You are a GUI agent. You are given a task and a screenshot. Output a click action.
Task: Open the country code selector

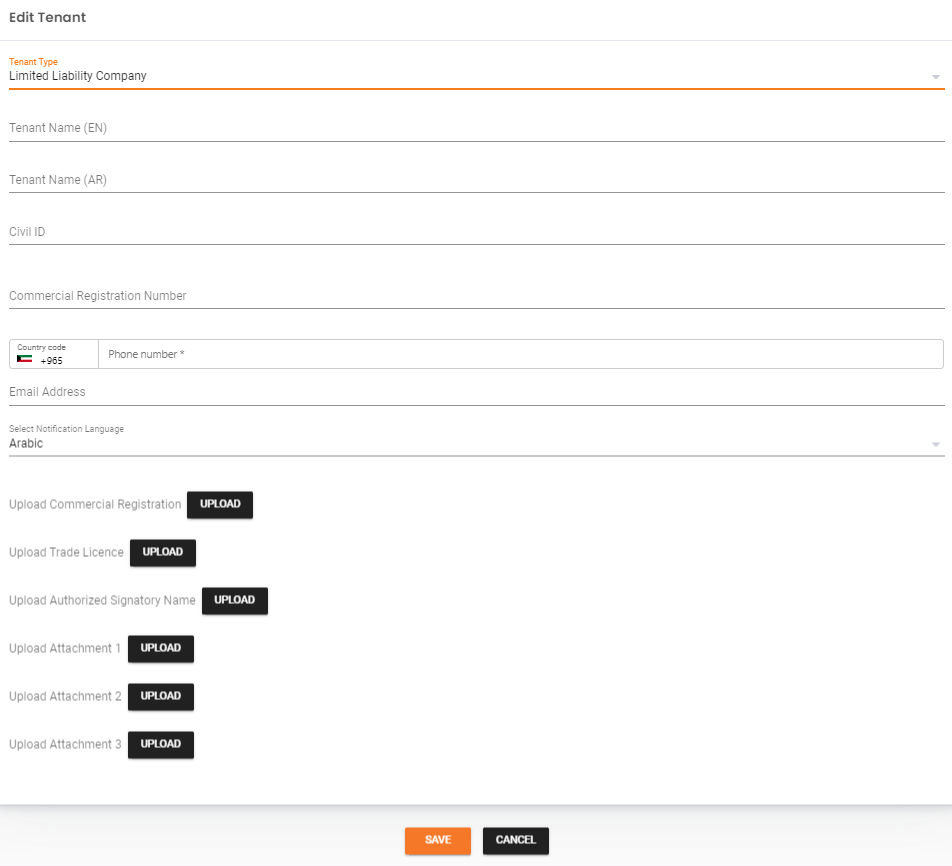(52, 354)
